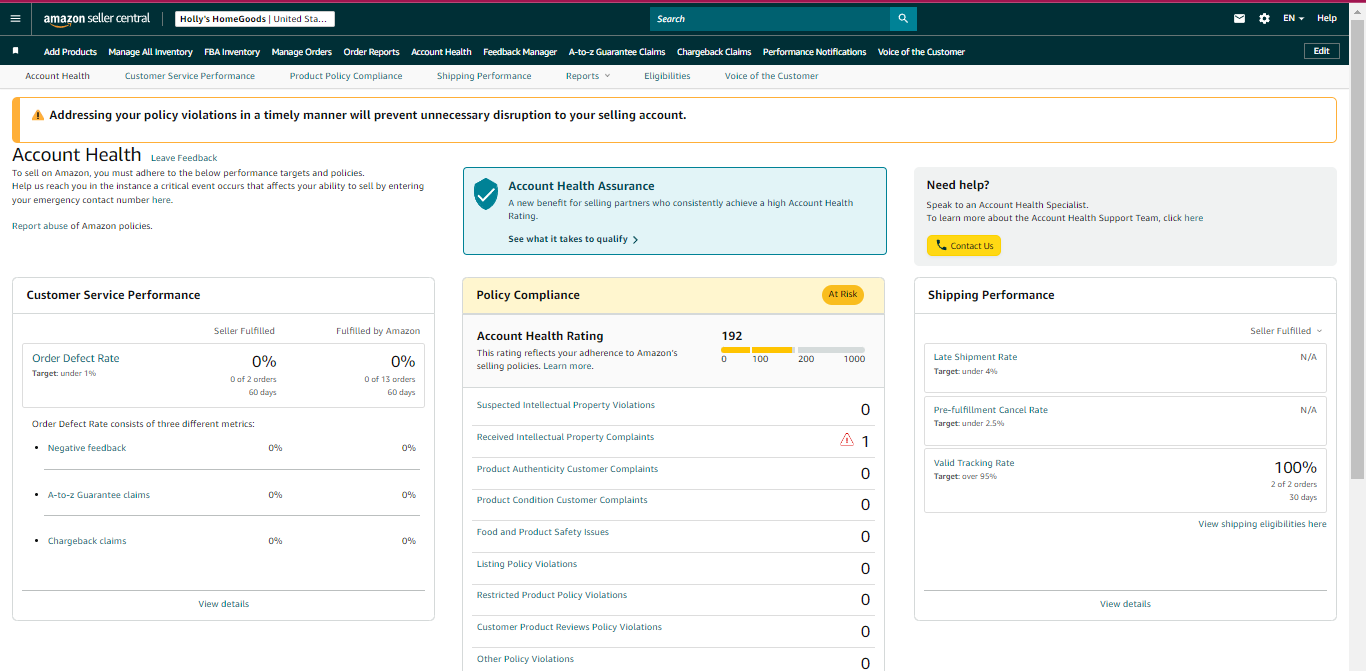The width and height of the screenshot is (1366, 671).
Task: Click the Learn more link under Account Health Rating
Action: coord(567,366)
